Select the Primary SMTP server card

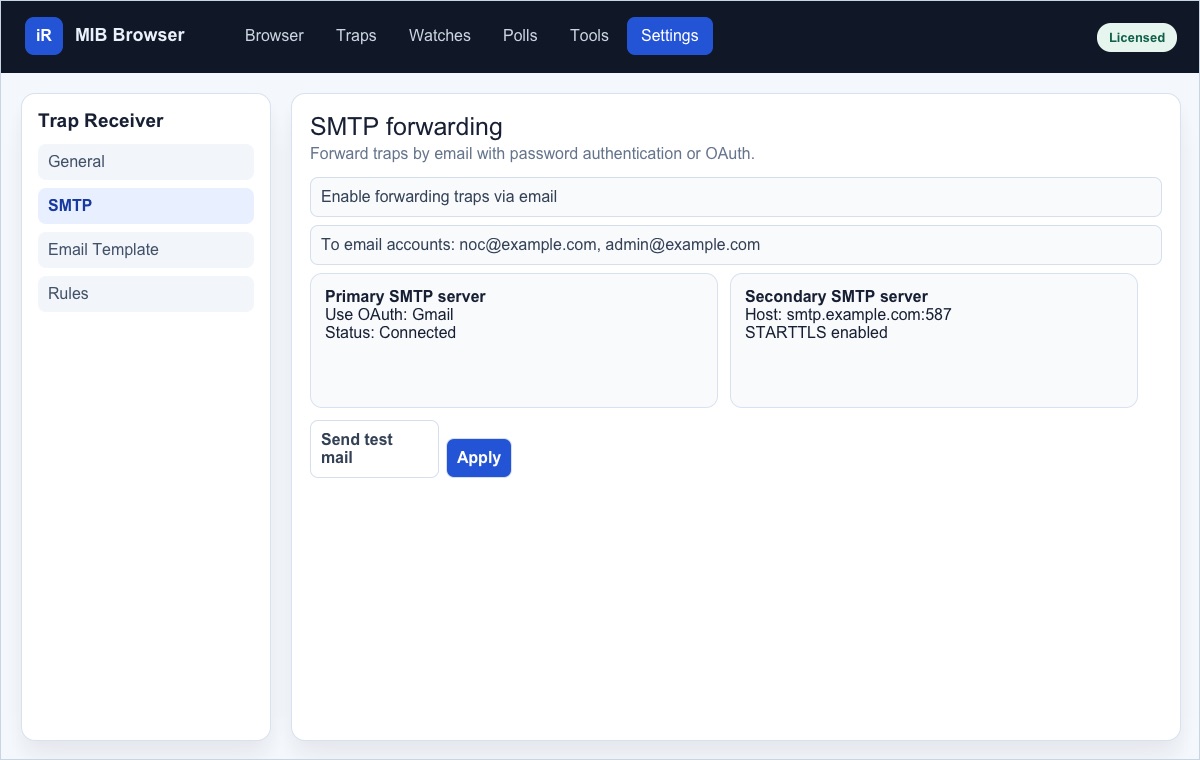pos(514,340)
